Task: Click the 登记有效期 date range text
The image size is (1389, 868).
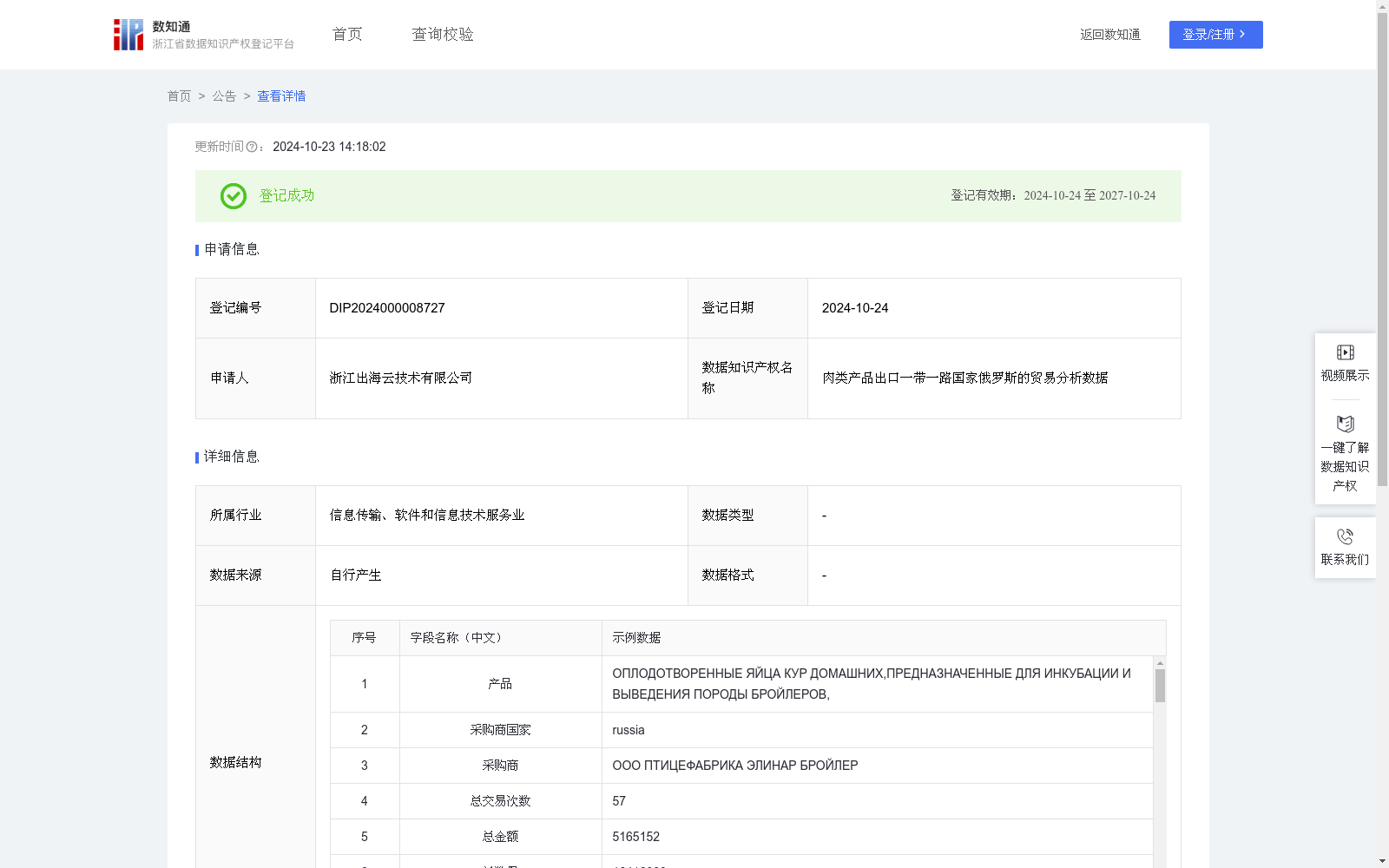Action: pyautogui.click(x=1053, y=196)
